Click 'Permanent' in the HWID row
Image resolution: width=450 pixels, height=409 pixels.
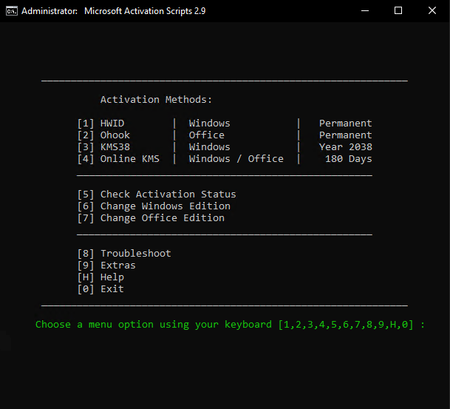click(345, 123)
